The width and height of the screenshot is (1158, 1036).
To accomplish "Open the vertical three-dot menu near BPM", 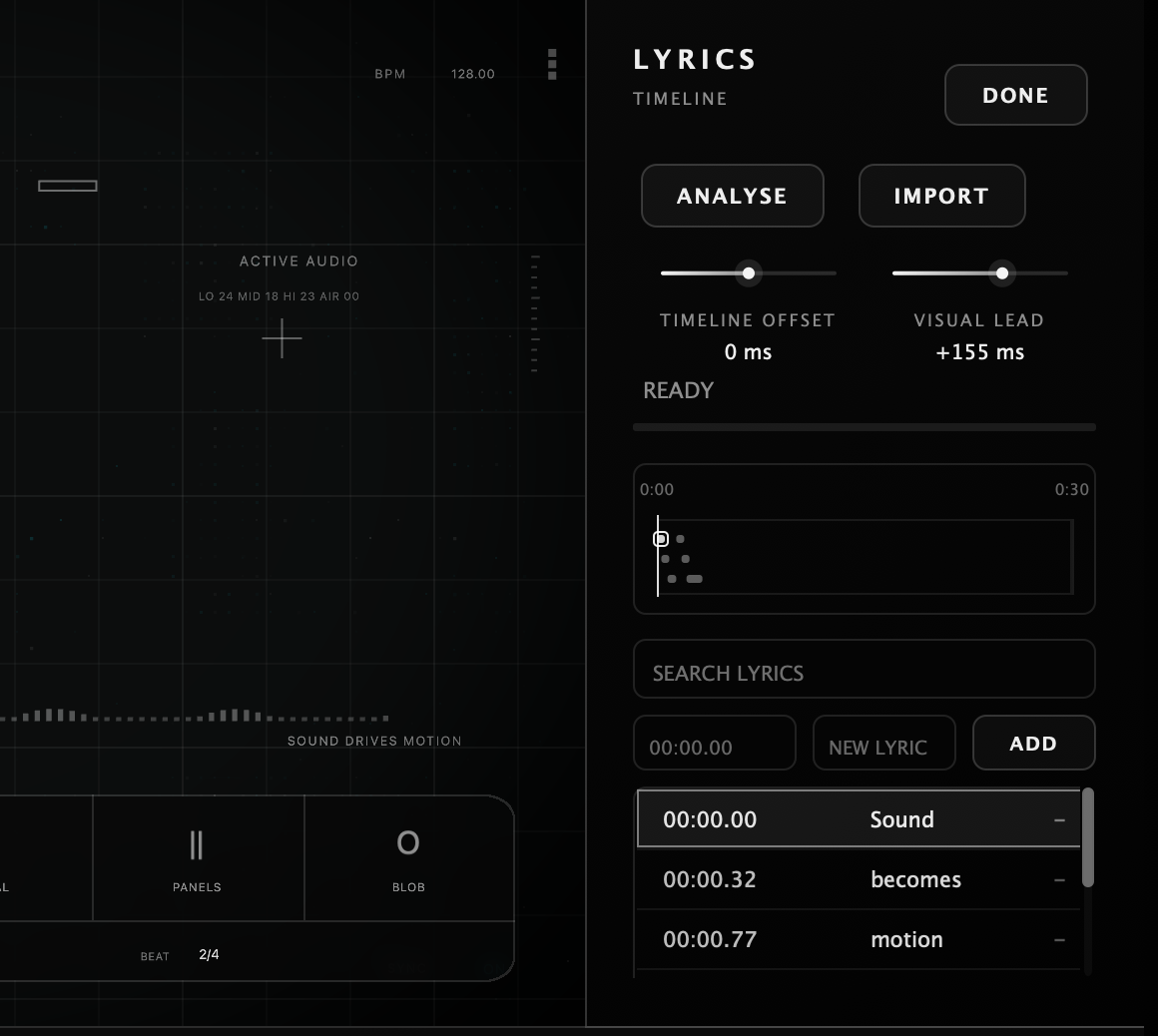I will coord(552,64).
